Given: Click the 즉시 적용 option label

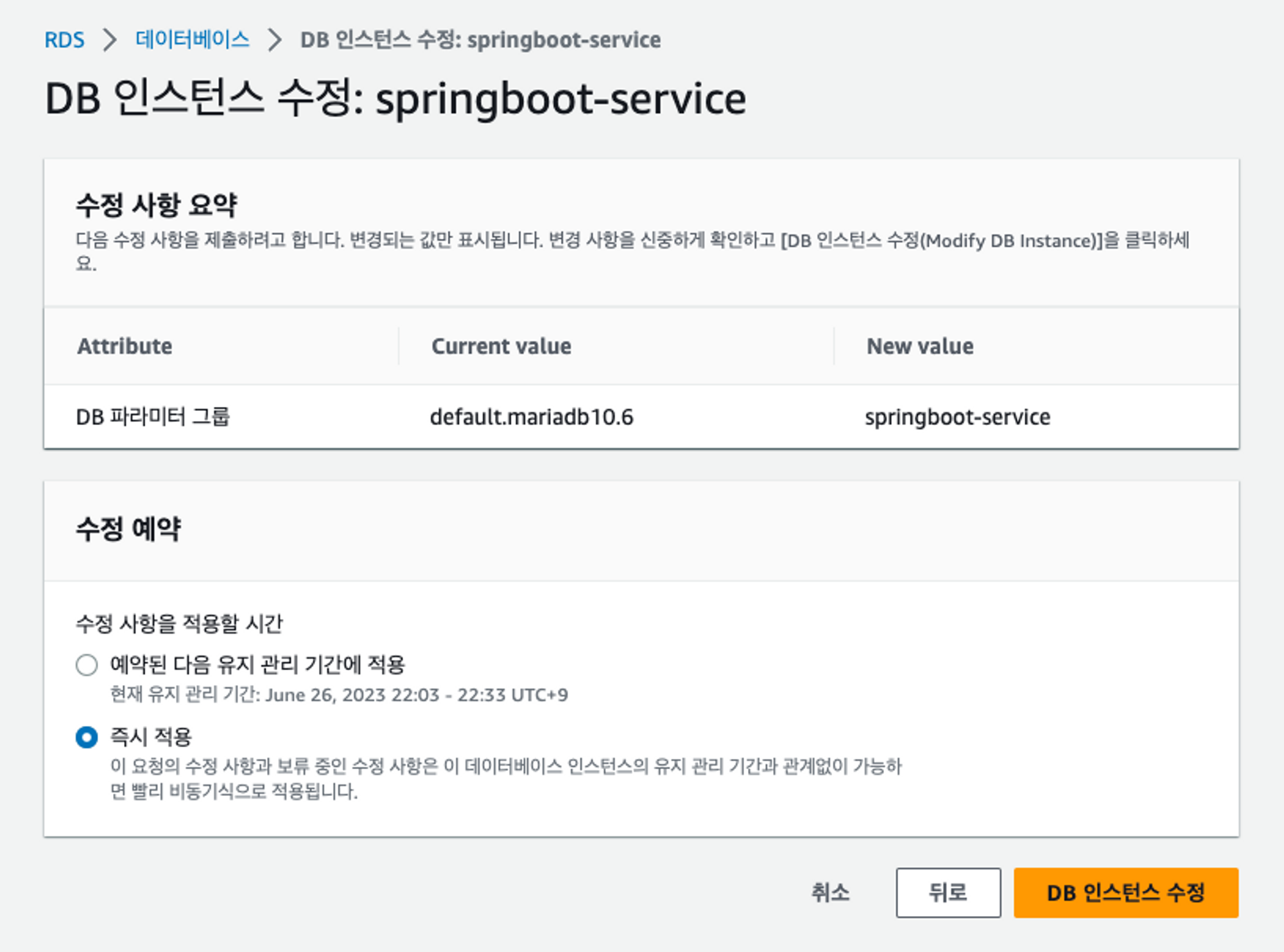Looking at the screenshot, I should [x=151, y=736].
